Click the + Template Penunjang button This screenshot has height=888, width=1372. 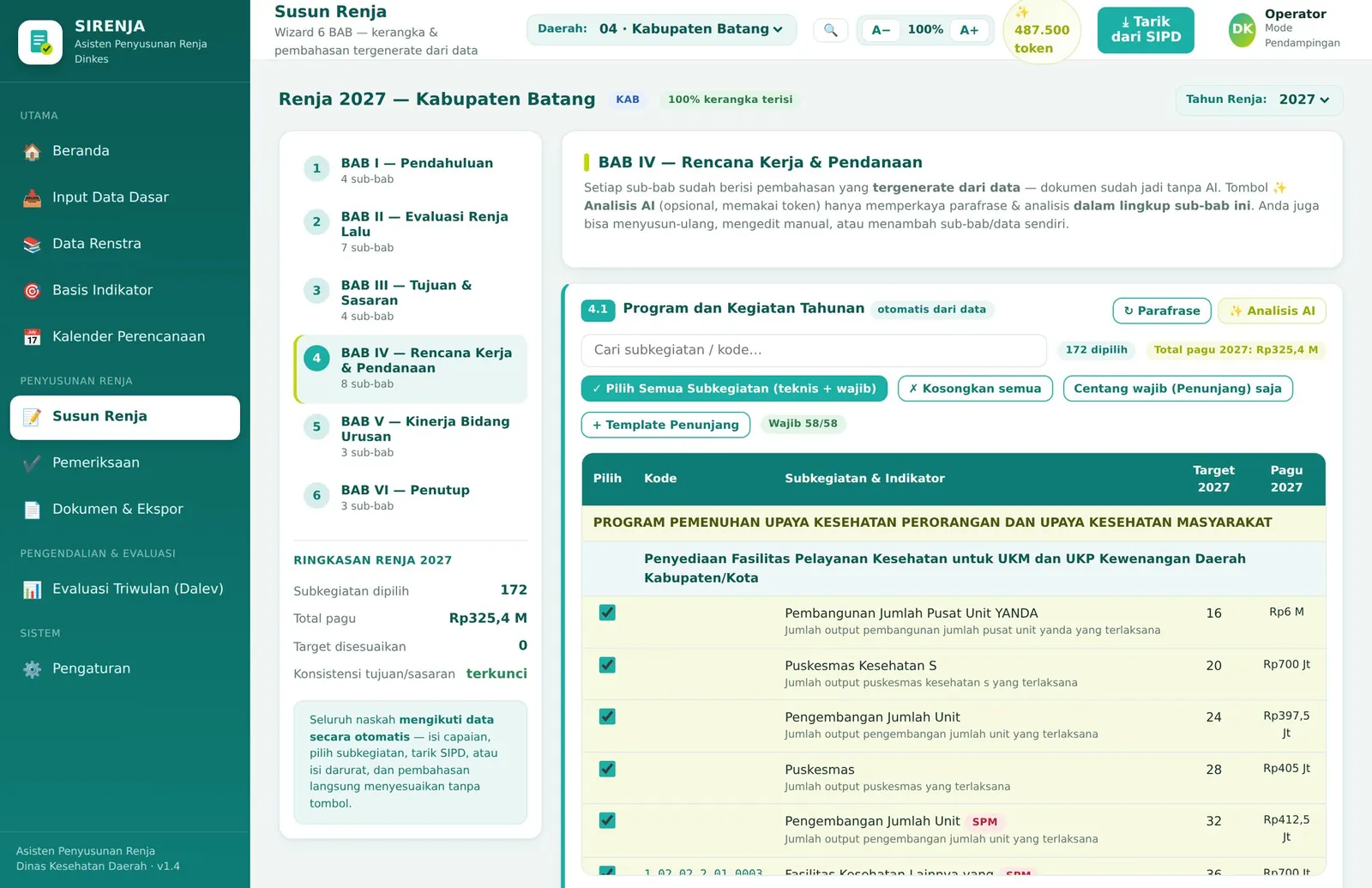click(665, 425)
